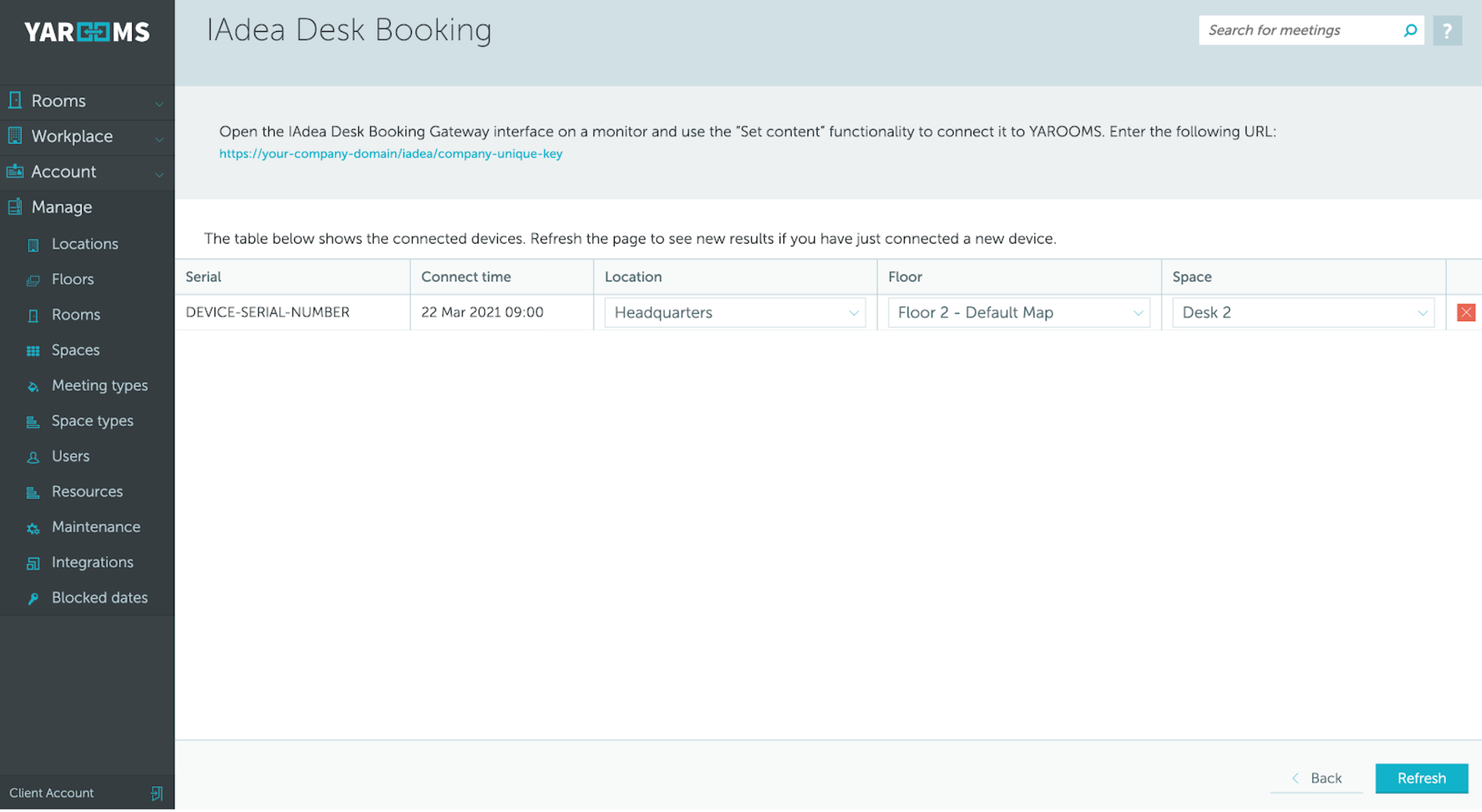Open help via question mark icon
This screenshot has height=812, width=1482.
(x=1447, y=31)
